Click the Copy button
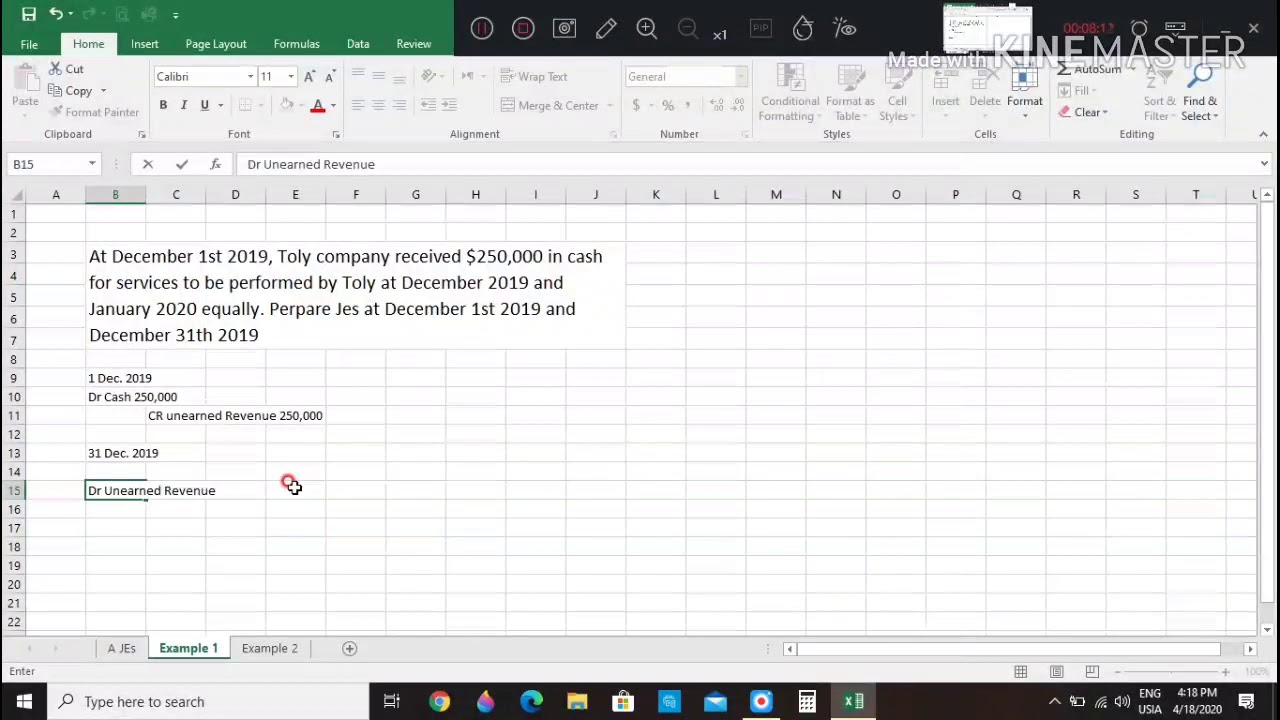The height and width of the screenshot is (720, 1280). [x=70, y=91]
